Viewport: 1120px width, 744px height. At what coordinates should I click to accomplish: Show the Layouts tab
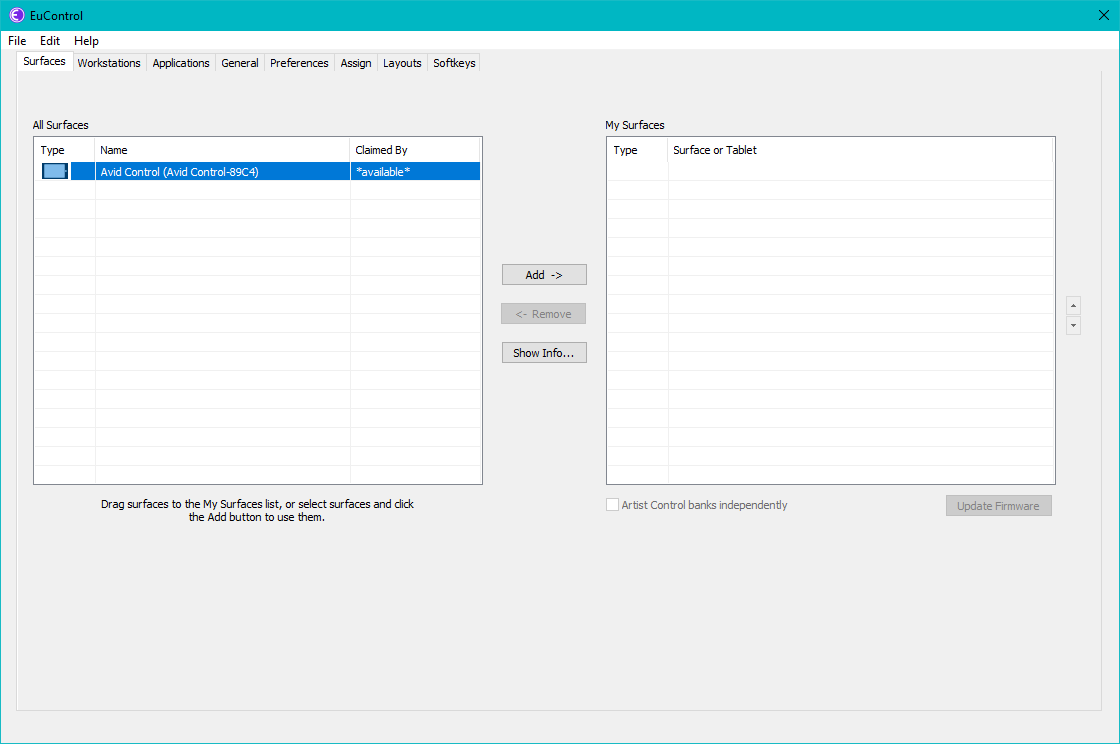(x=402, y=63)
